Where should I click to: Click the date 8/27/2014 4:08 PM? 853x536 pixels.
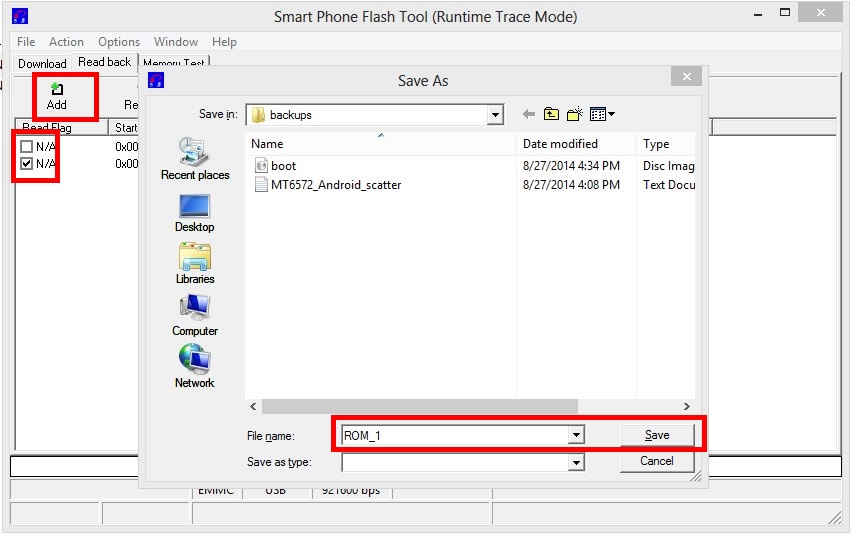pyautogui.click(x=571, y=184)
